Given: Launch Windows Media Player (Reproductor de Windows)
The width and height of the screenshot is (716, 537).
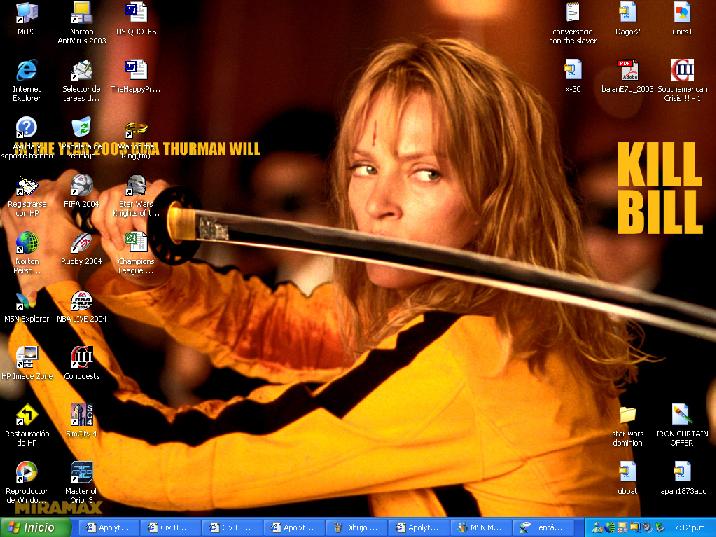Looking at the screenshot, I should [27, 472].
